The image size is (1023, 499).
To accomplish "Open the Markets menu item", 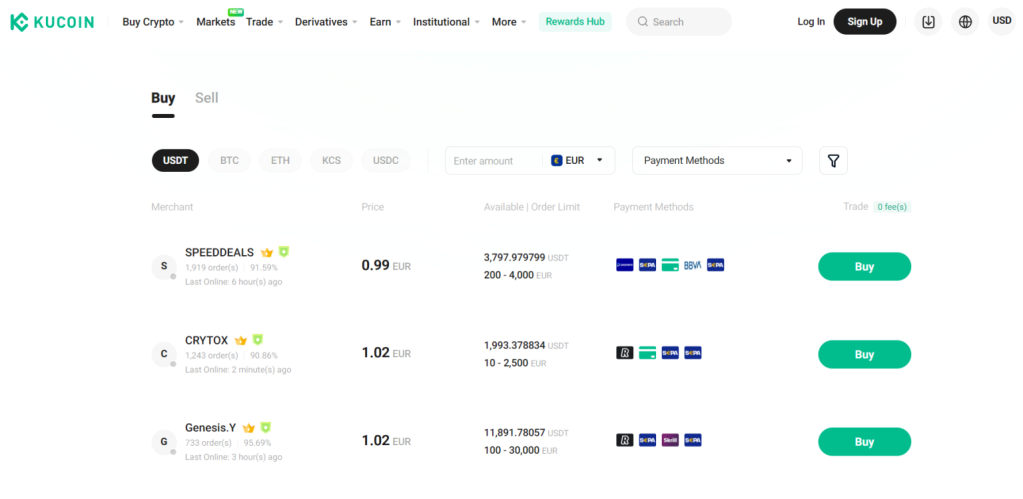I will click(x=215, y=21).
